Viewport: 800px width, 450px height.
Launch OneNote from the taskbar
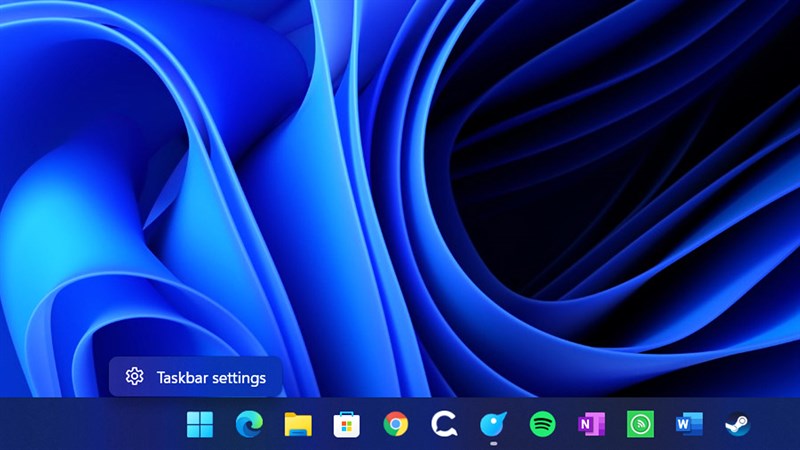coord(591,425)
